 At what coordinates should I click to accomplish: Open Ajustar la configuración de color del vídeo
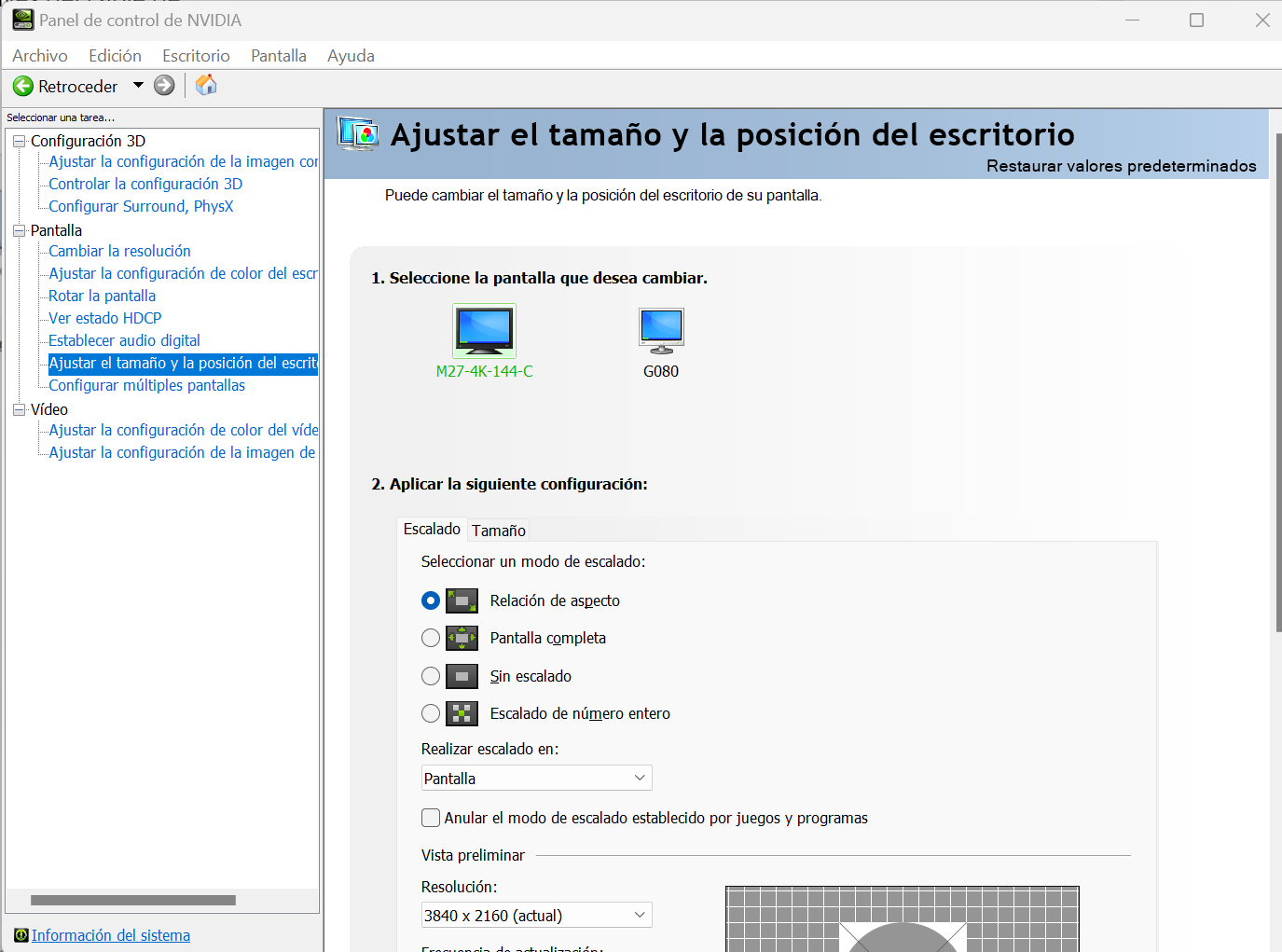click(183, 430)
